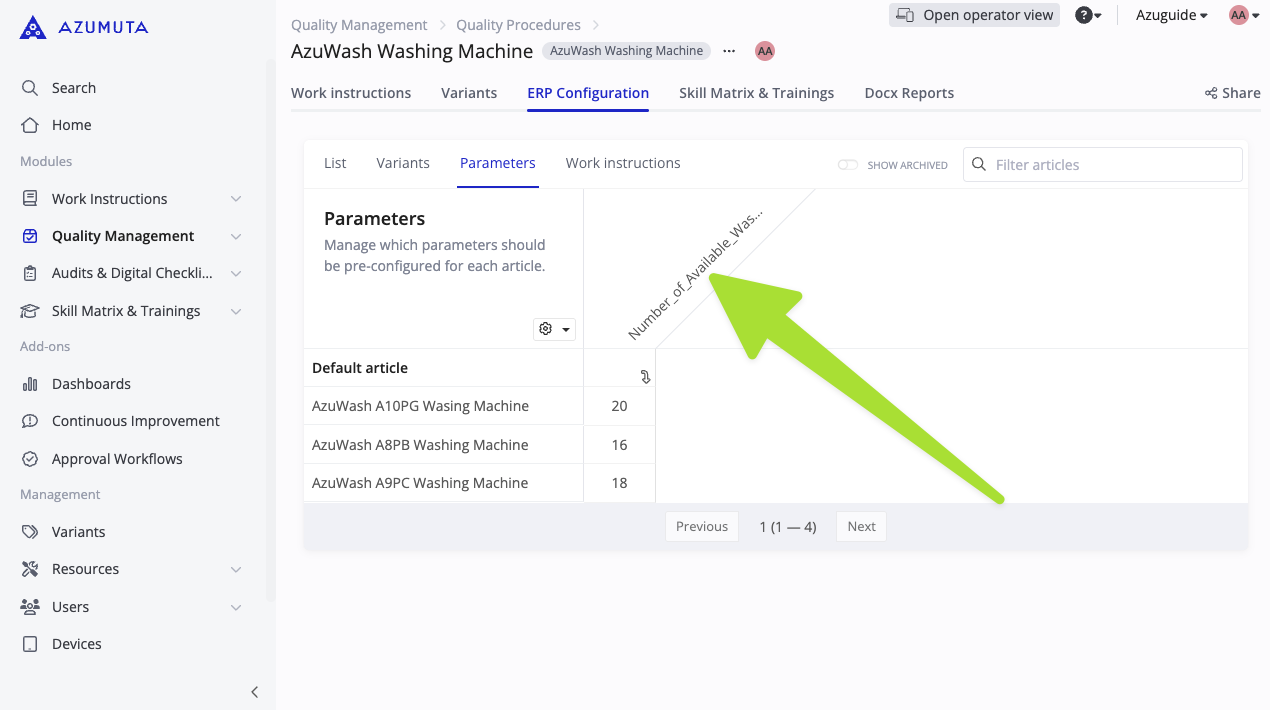Image resolution: width=1270 pixels, height=710 pixels.
Task: Expand the Work Instructions sidebar section
Action: pyautogui.click(x=236, y=198)
